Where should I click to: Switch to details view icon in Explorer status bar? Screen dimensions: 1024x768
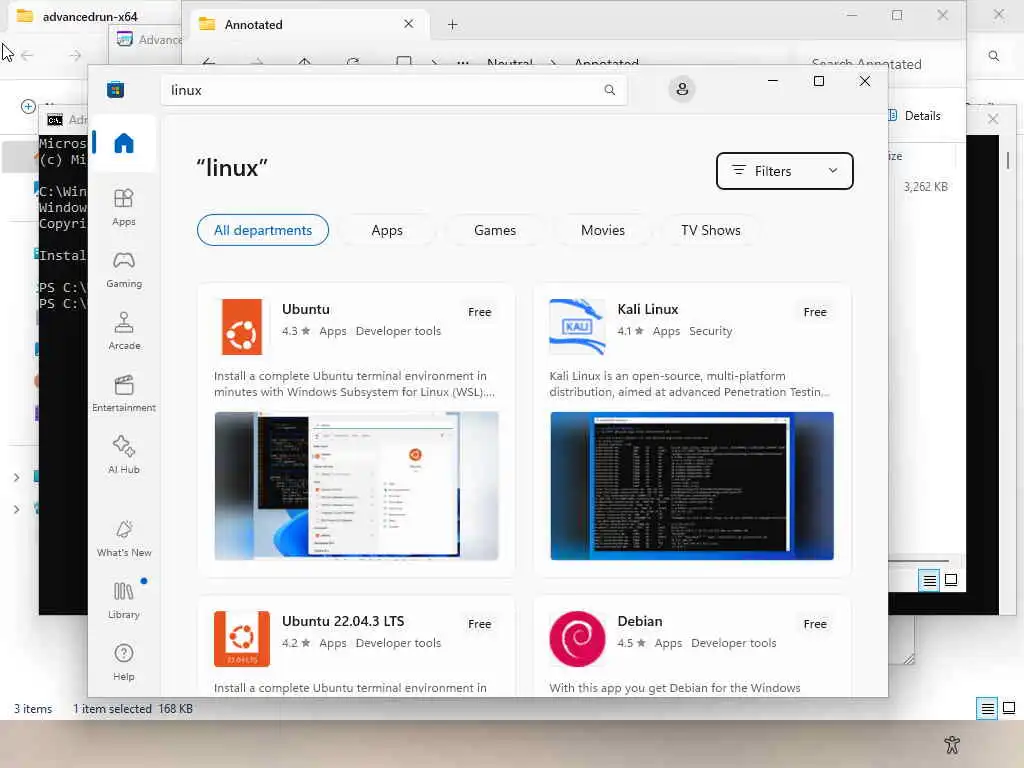[x=987, y=709]
